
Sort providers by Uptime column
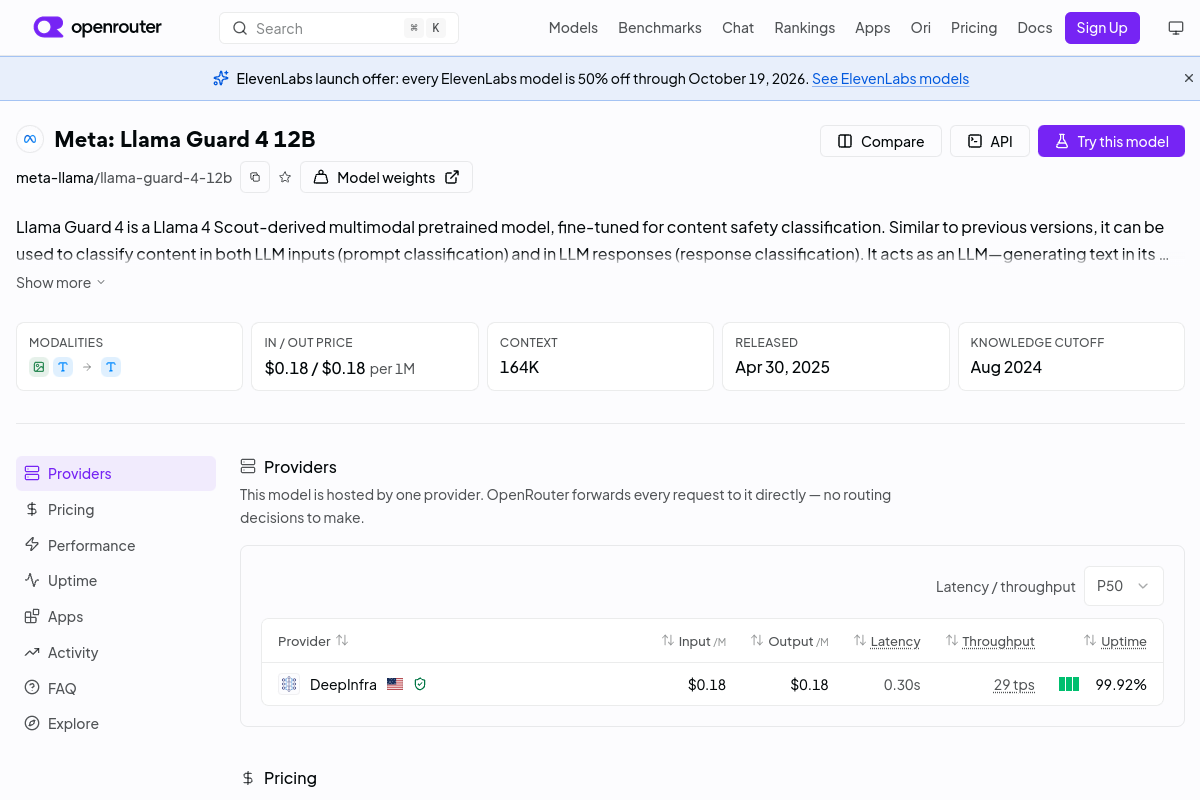[x=1116, y=641]
